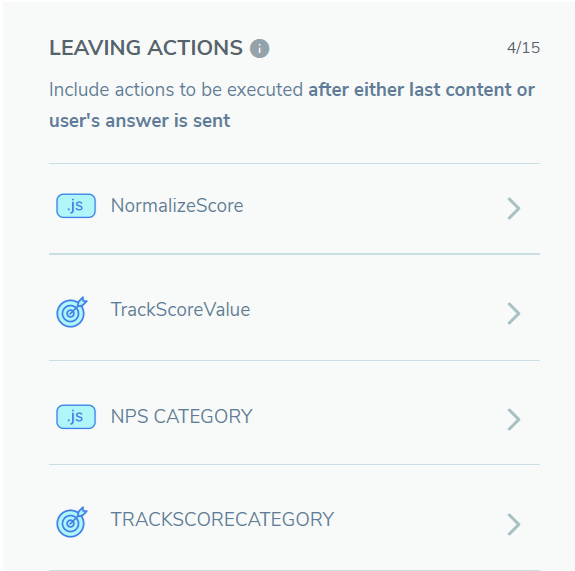Image resolution: width=575 pixels, height=571 pixels.
Task: Click the bold text "after either last content or"
Action: click(x=422, y=90)
